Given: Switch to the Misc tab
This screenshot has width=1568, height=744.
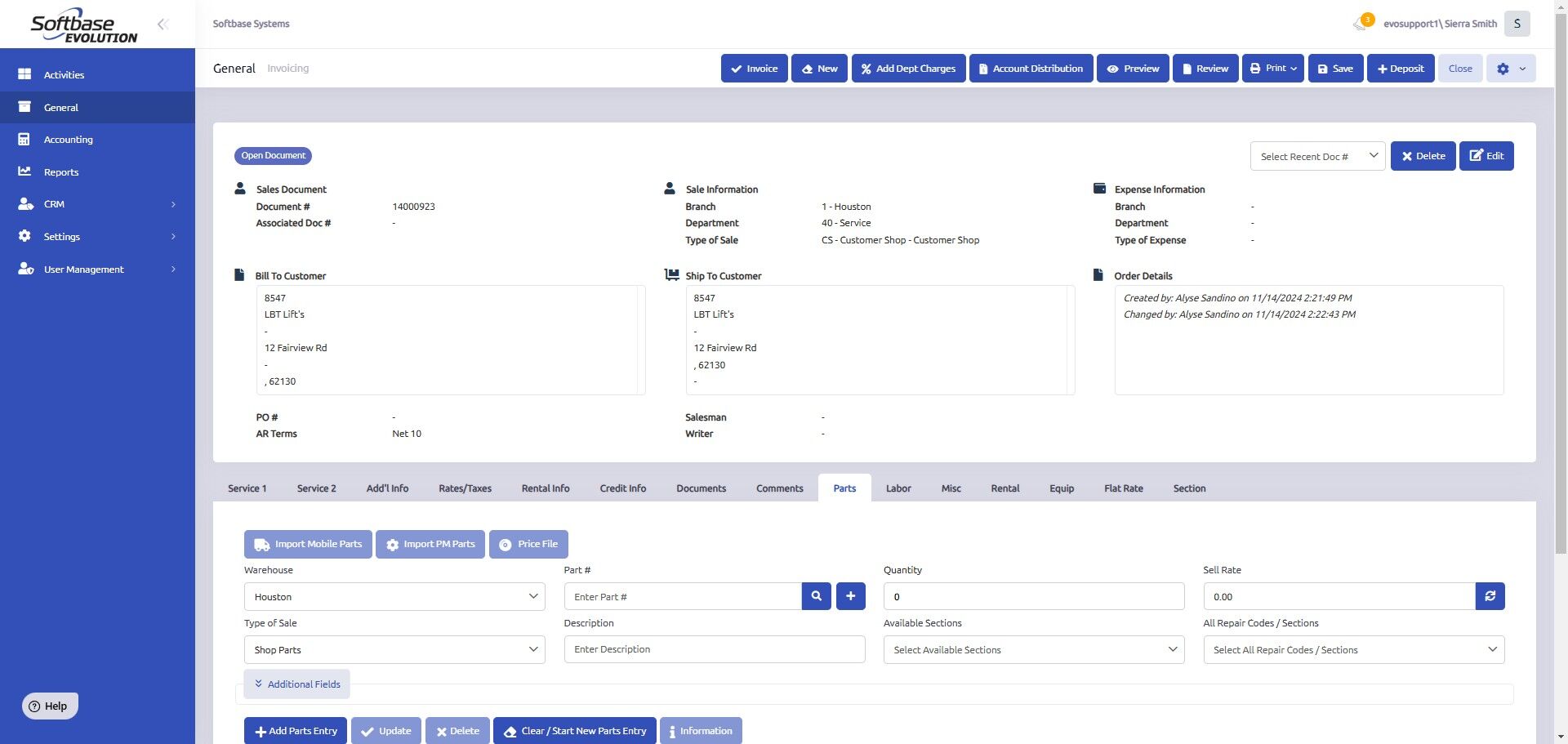Looking at the screenshot, I should tap(951, 488).
